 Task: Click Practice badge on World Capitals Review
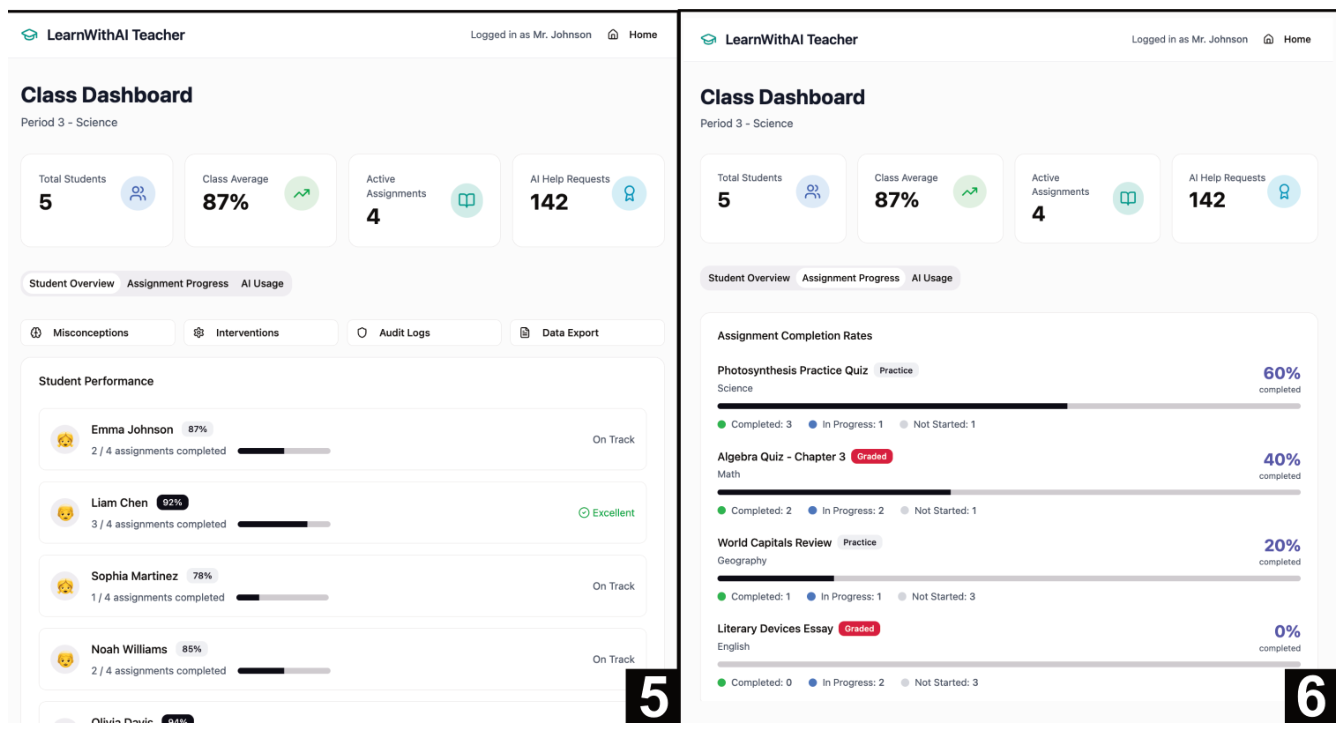point(860,542)
